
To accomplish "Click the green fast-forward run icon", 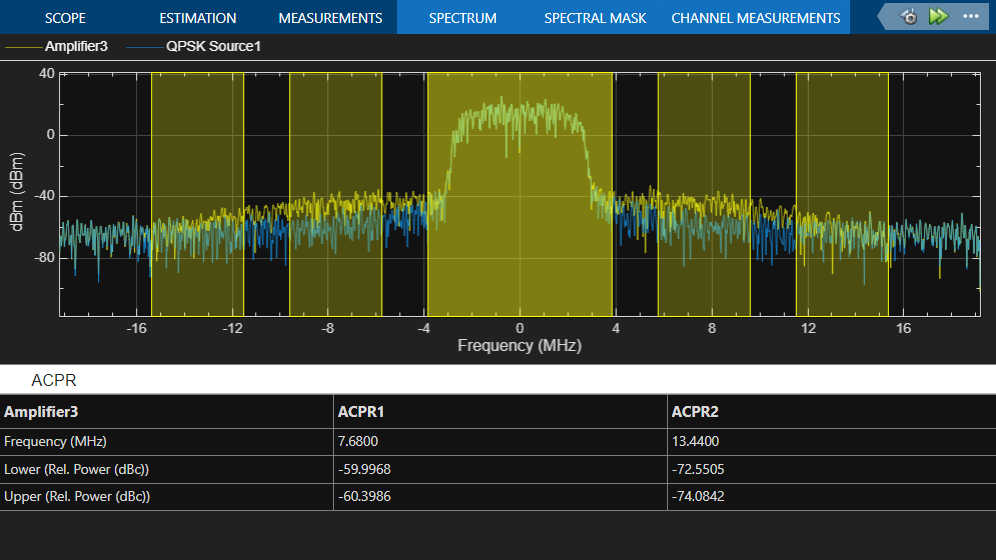I will click(x=938, y=17).
